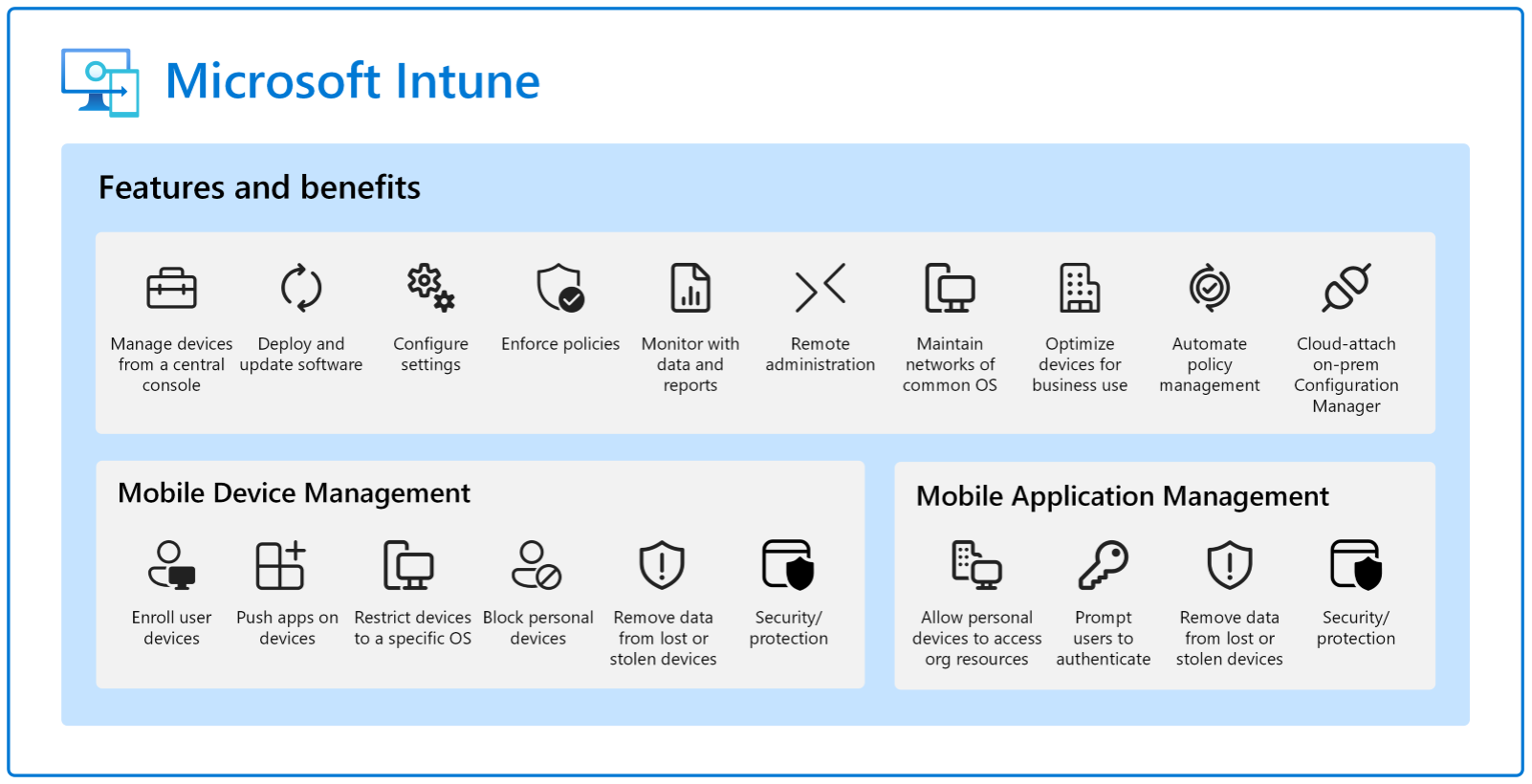This screenshot has width=1532, height=784.
Task: Click the Prompt users to authenticate key icon
Action: click(1104, 565)
